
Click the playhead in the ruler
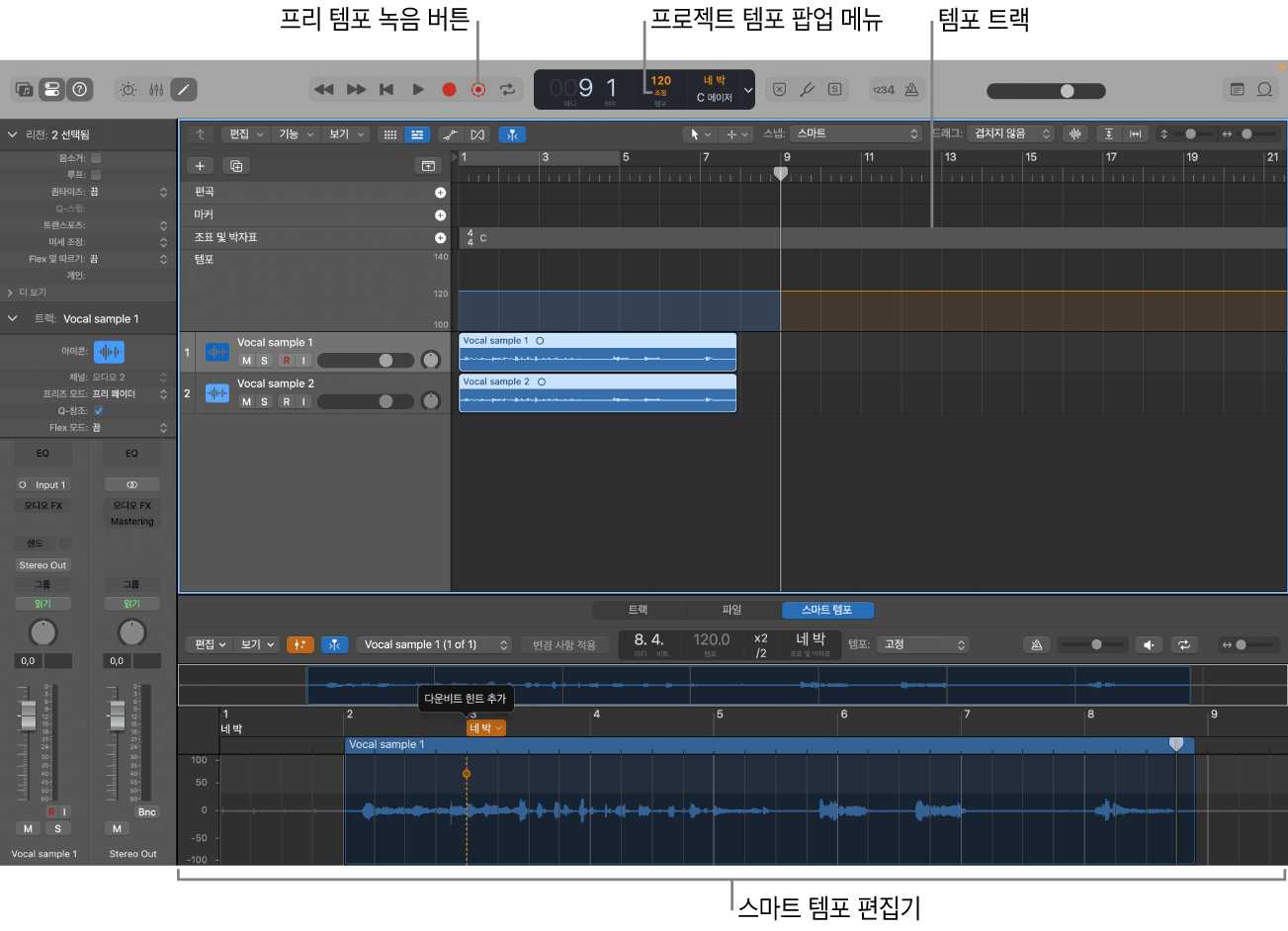781,173
